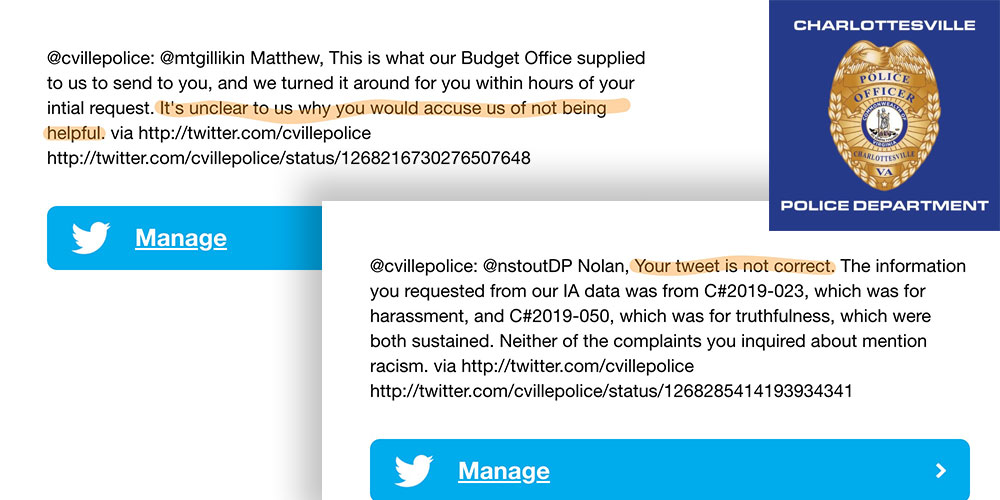Viewport: 1000px width, 500px height.
Task: Click the CHARLOTTESVILLE heading on the logo
Action: tap(884, 26)
